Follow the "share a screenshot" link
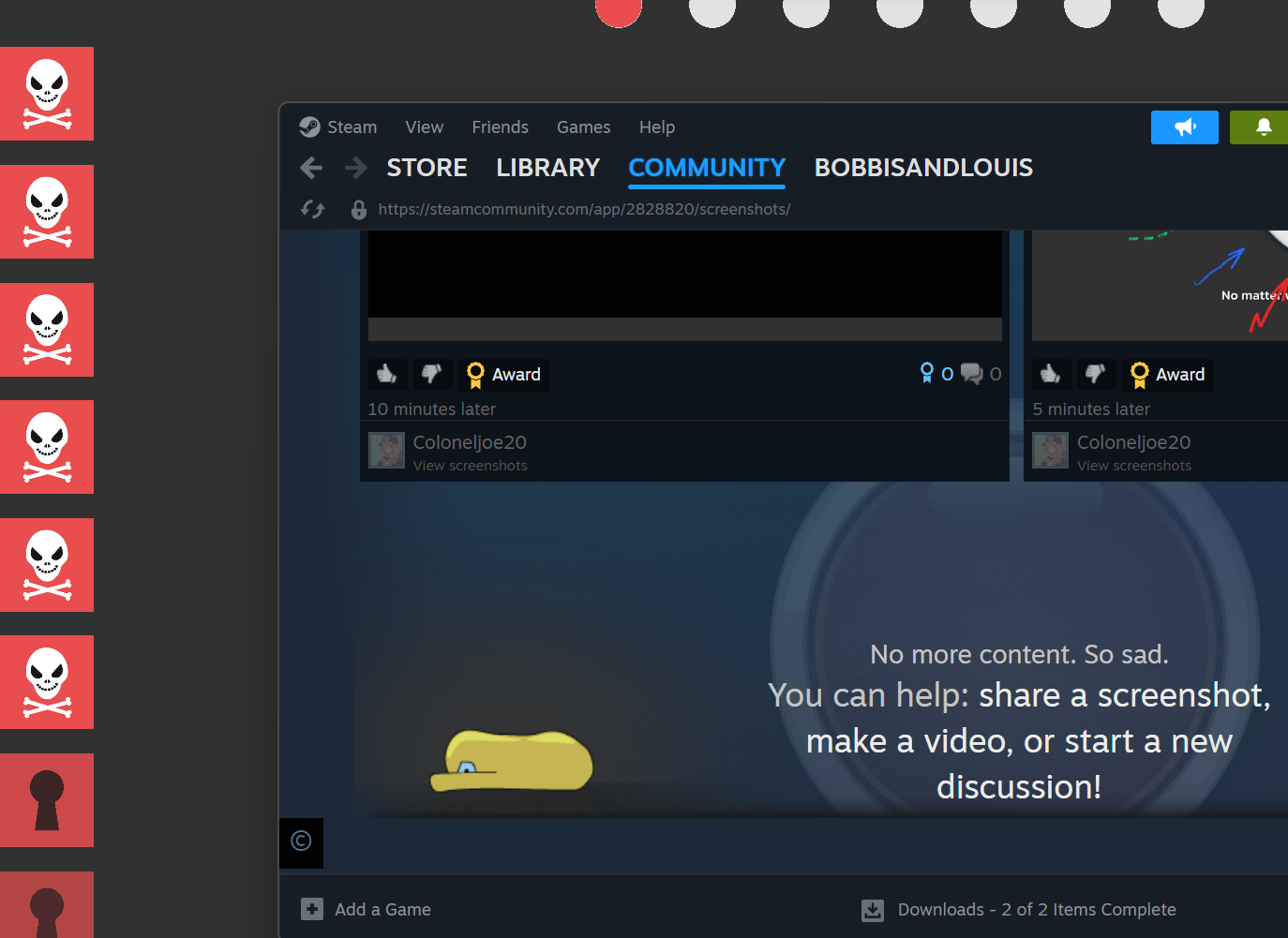This screenshot has width=1288, height=938. [x=1122, y=695]
